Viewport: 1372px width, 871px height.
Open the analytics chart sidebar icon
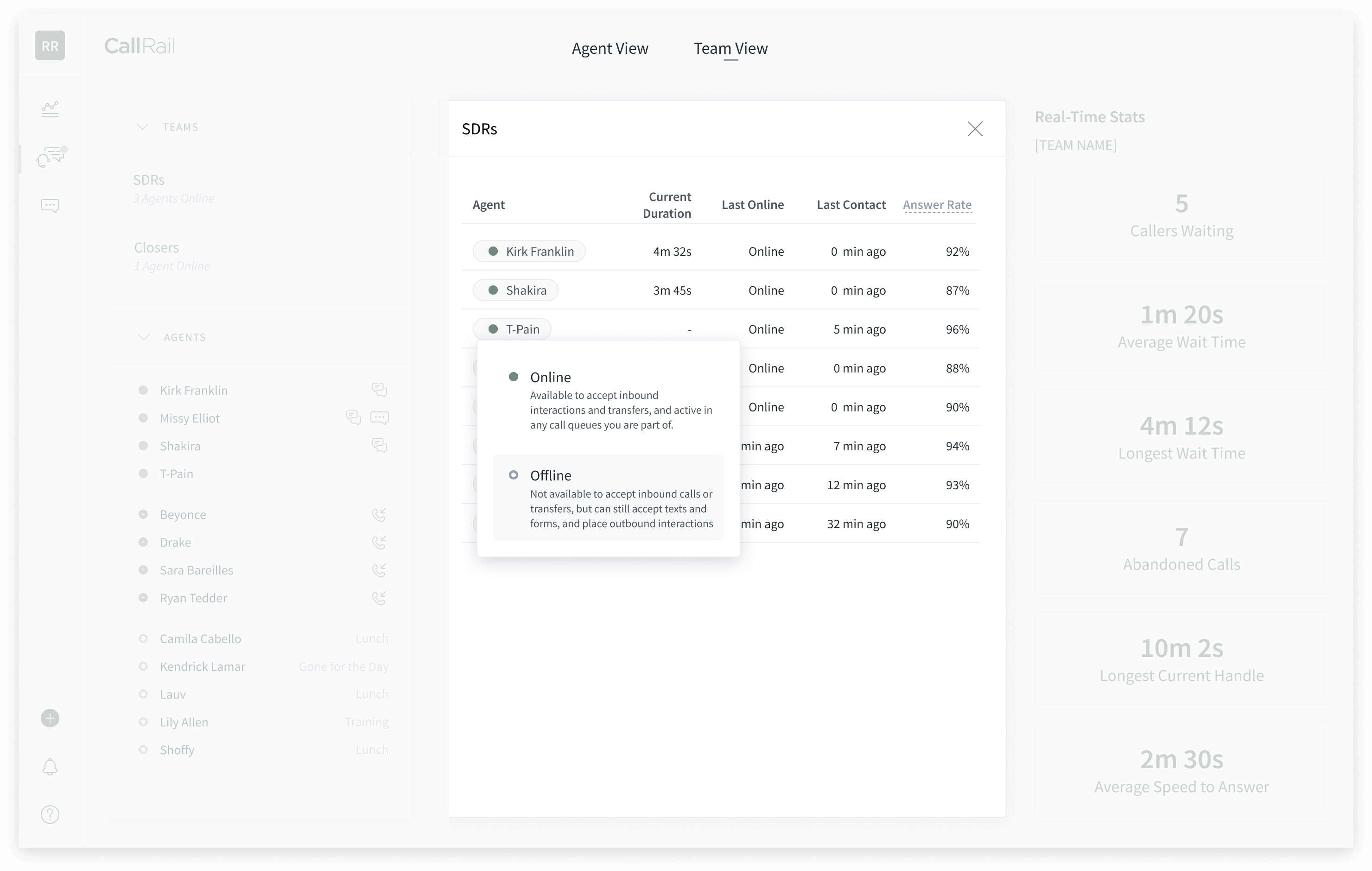point(50,108)
